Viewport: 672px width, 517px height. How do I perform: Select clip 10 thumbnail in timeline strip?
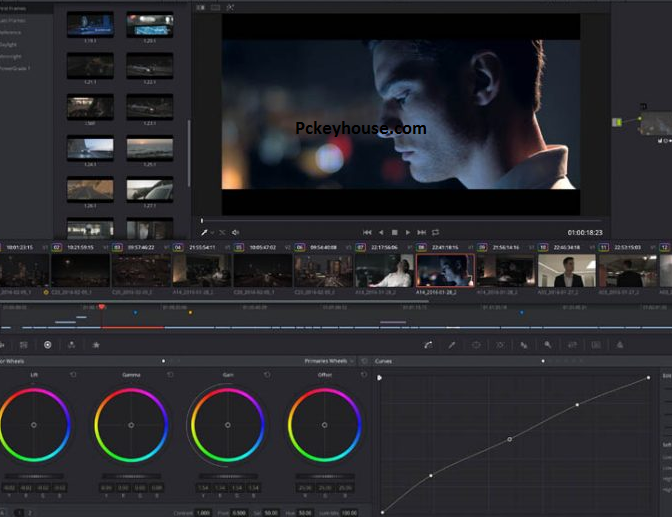567,271
